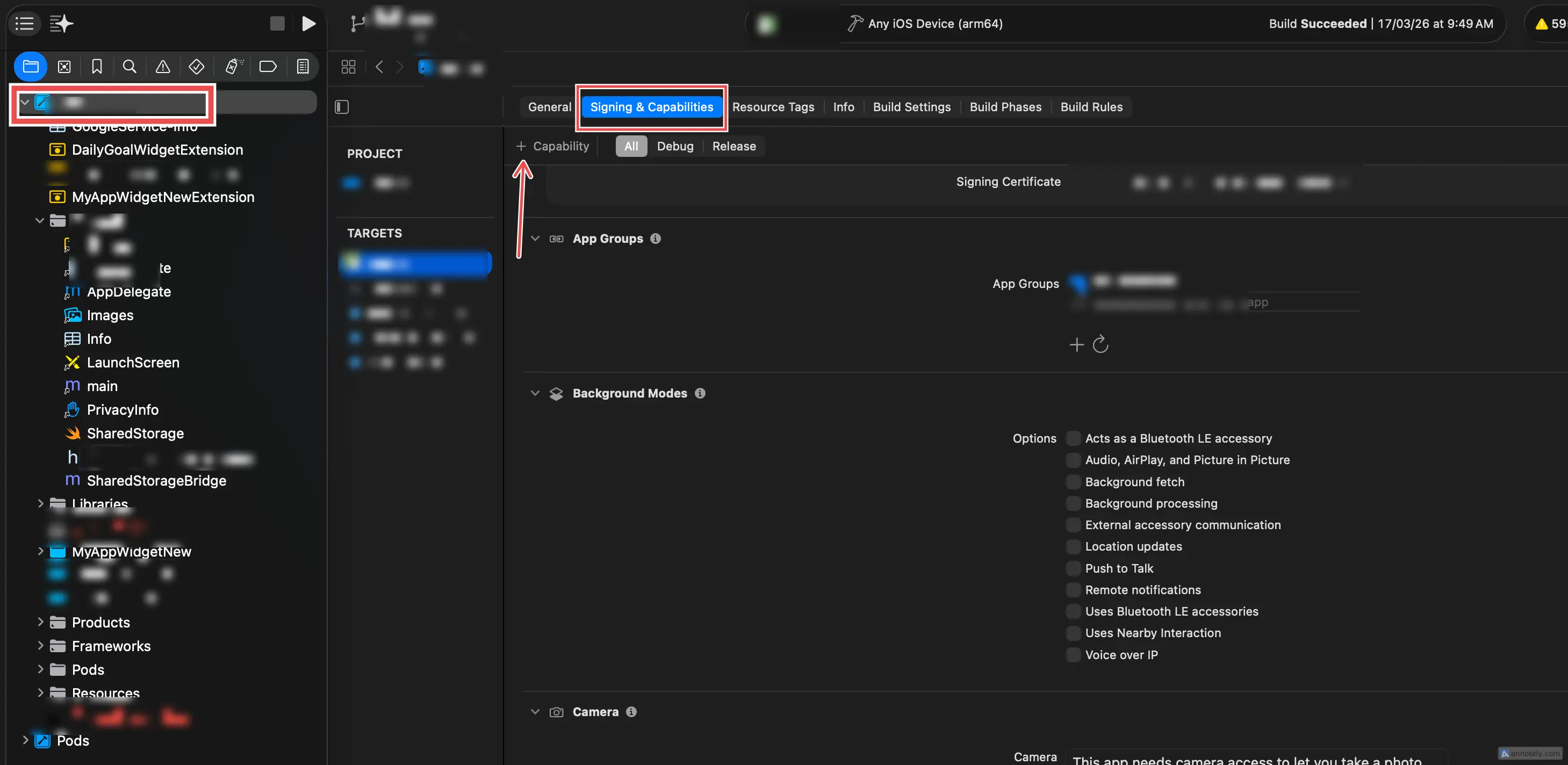Click the + Capability button
Screen dimensions: 1568x765
pyautogui.click(x=553, y=146)
